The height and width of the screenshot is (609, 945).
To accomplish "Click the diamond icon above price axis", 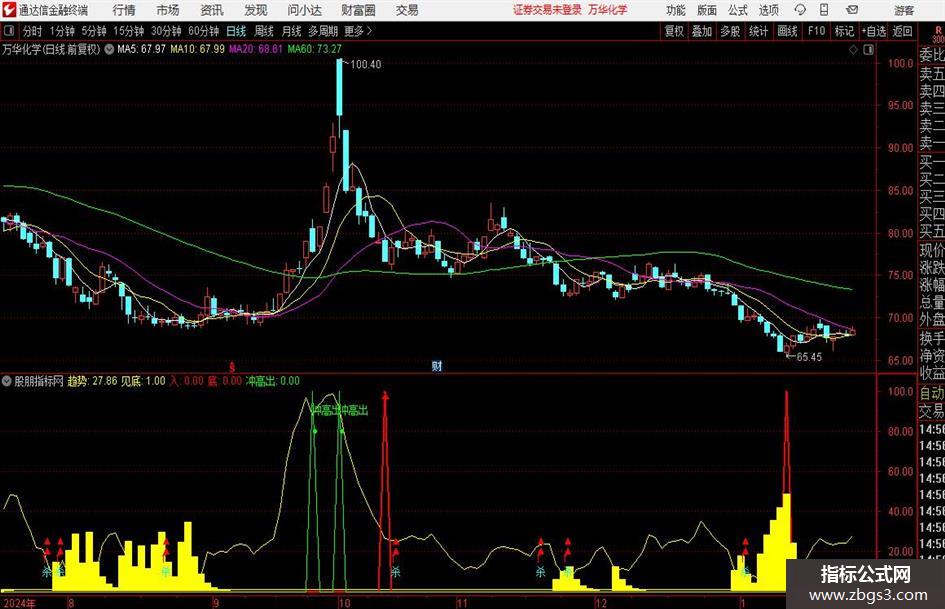I will 853,50.
